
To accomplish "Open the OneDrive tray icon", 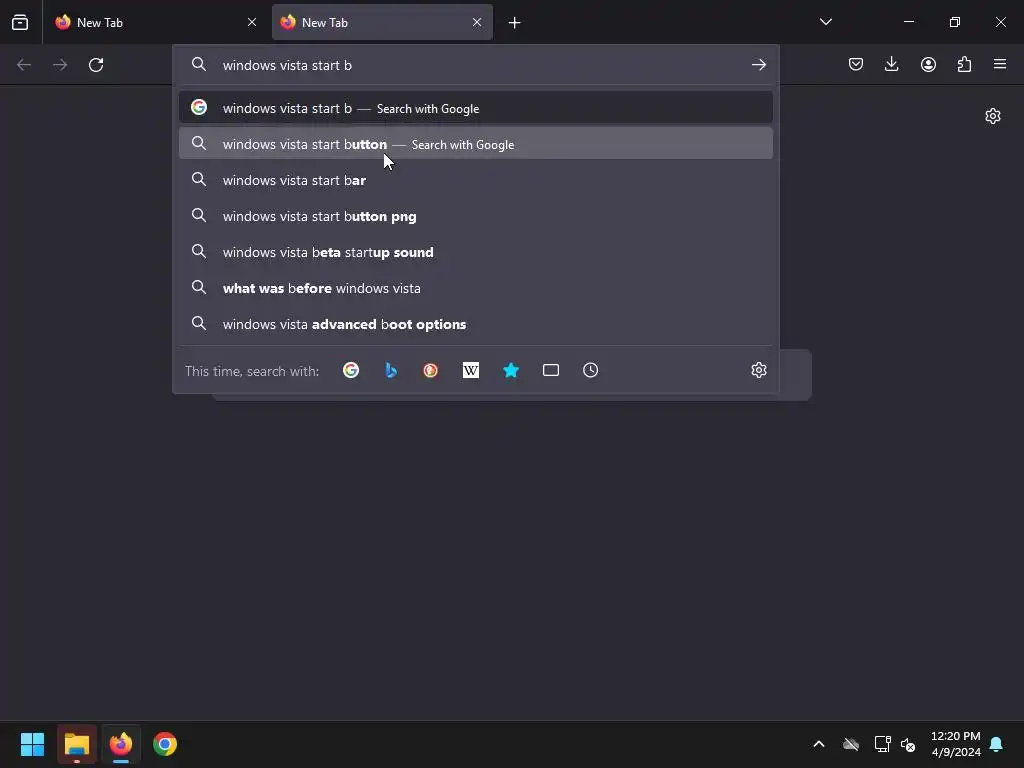I will pos(850,744).
